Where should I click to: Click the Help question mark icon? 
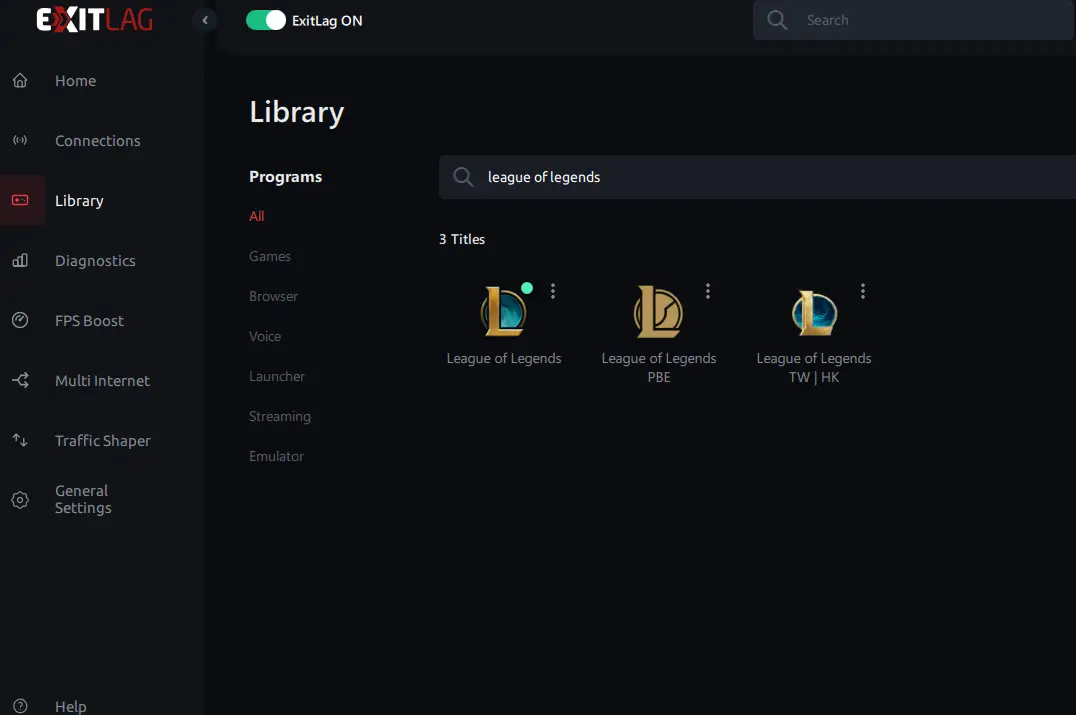coord(20,706)
